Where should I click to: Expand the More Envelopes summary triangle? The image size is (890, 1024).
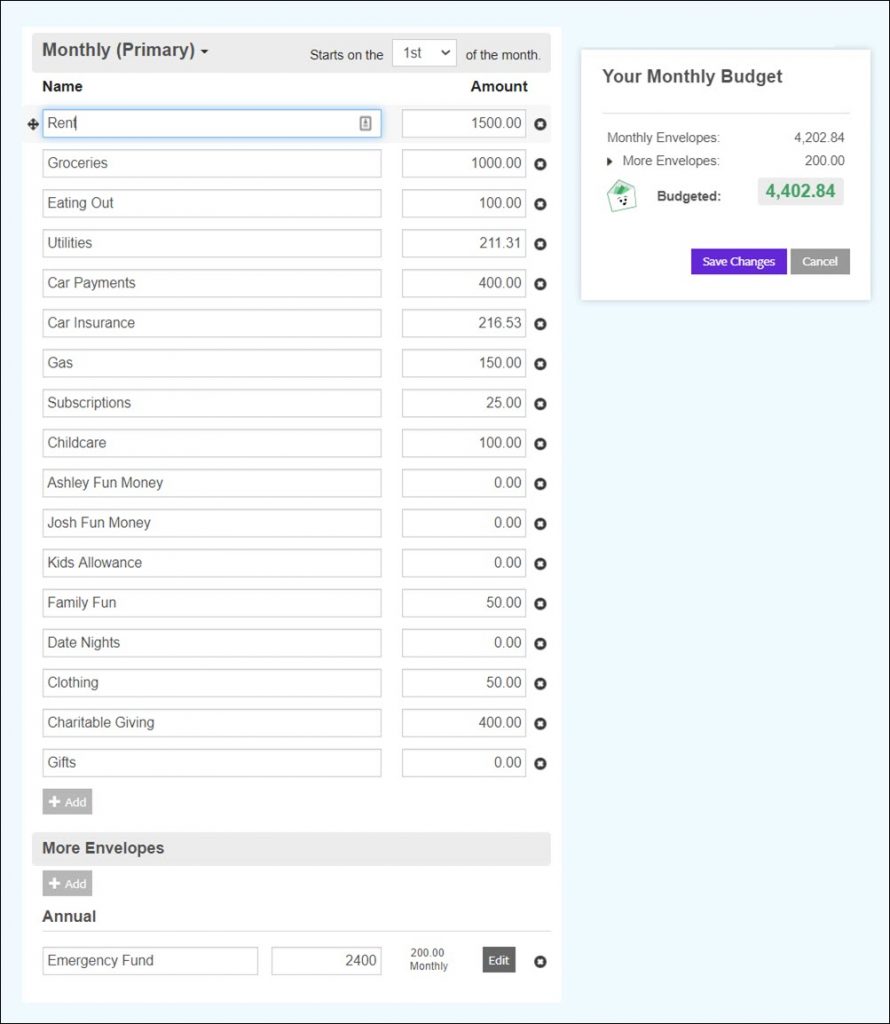[609, 161]
